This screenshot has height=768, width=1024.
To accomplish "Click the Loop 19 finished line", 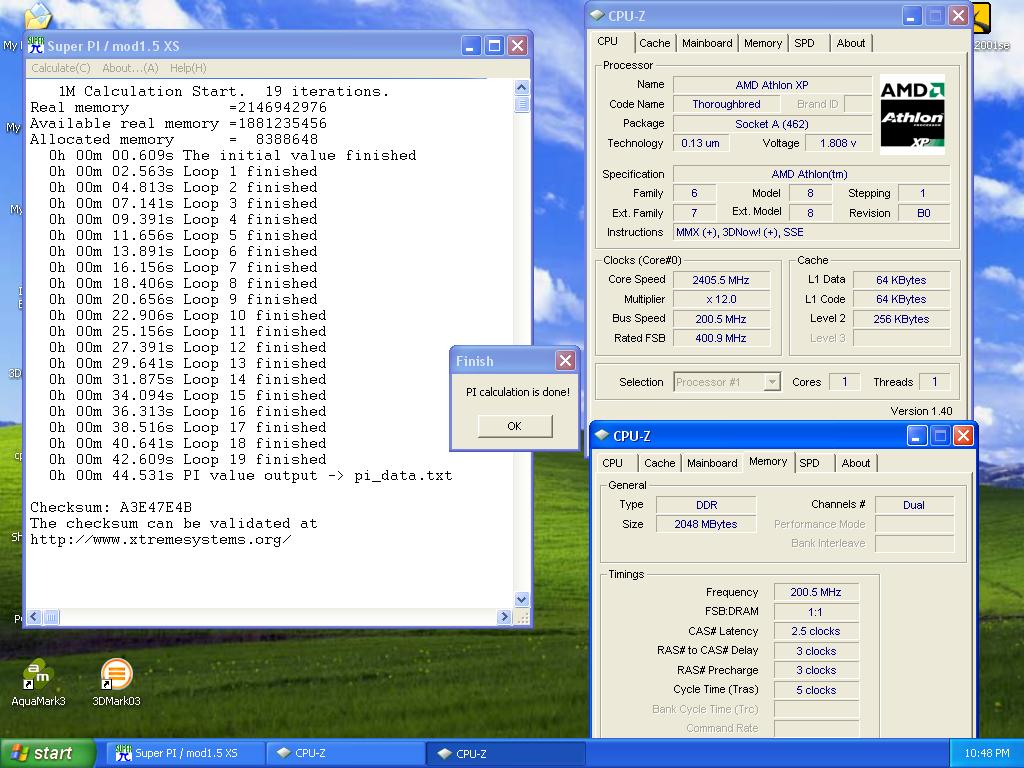I will pyautogui.click(x=187, y=459).
